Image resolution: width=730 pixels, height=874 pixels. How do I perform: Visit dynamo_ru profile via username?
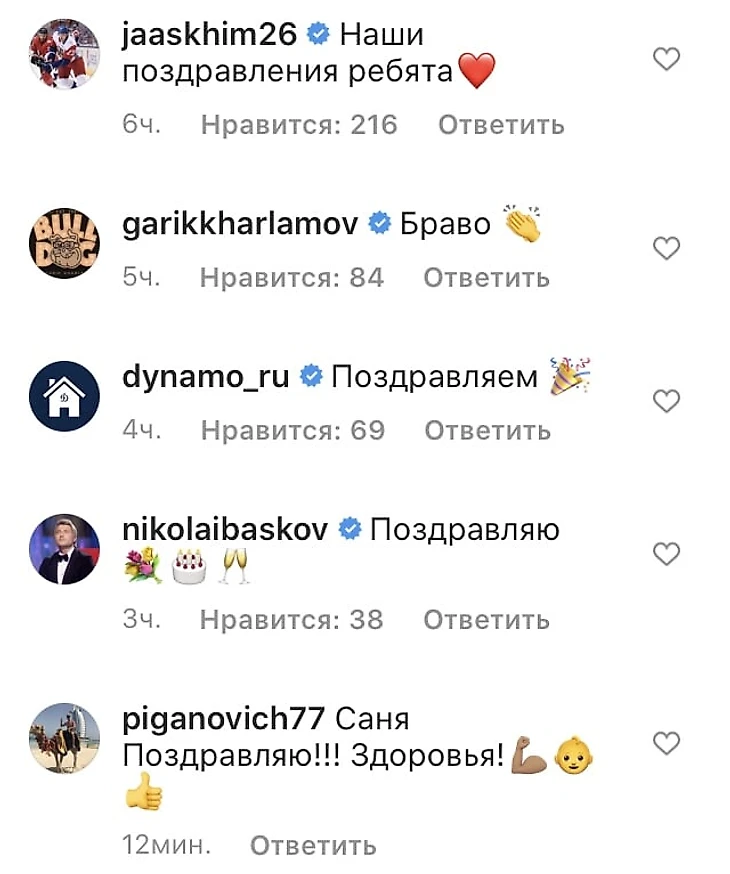pyautogui.click(x=206, y=377)
